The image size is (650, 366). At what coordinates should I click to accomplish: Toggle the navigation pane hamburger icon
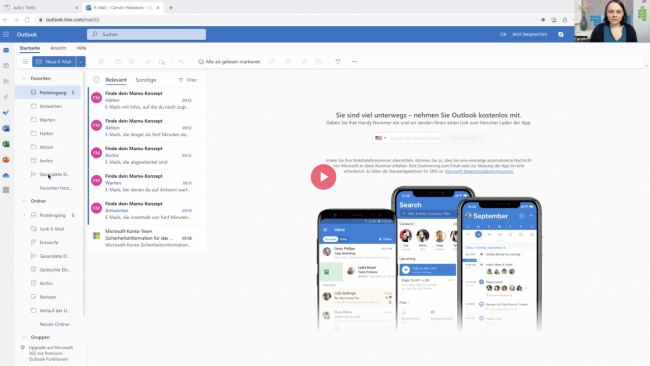tap(25, 61)
